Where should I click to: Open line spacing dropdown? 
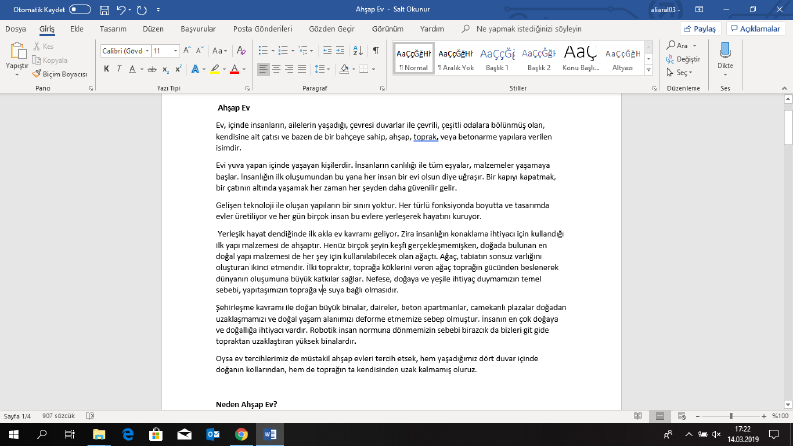pos(322,69)
